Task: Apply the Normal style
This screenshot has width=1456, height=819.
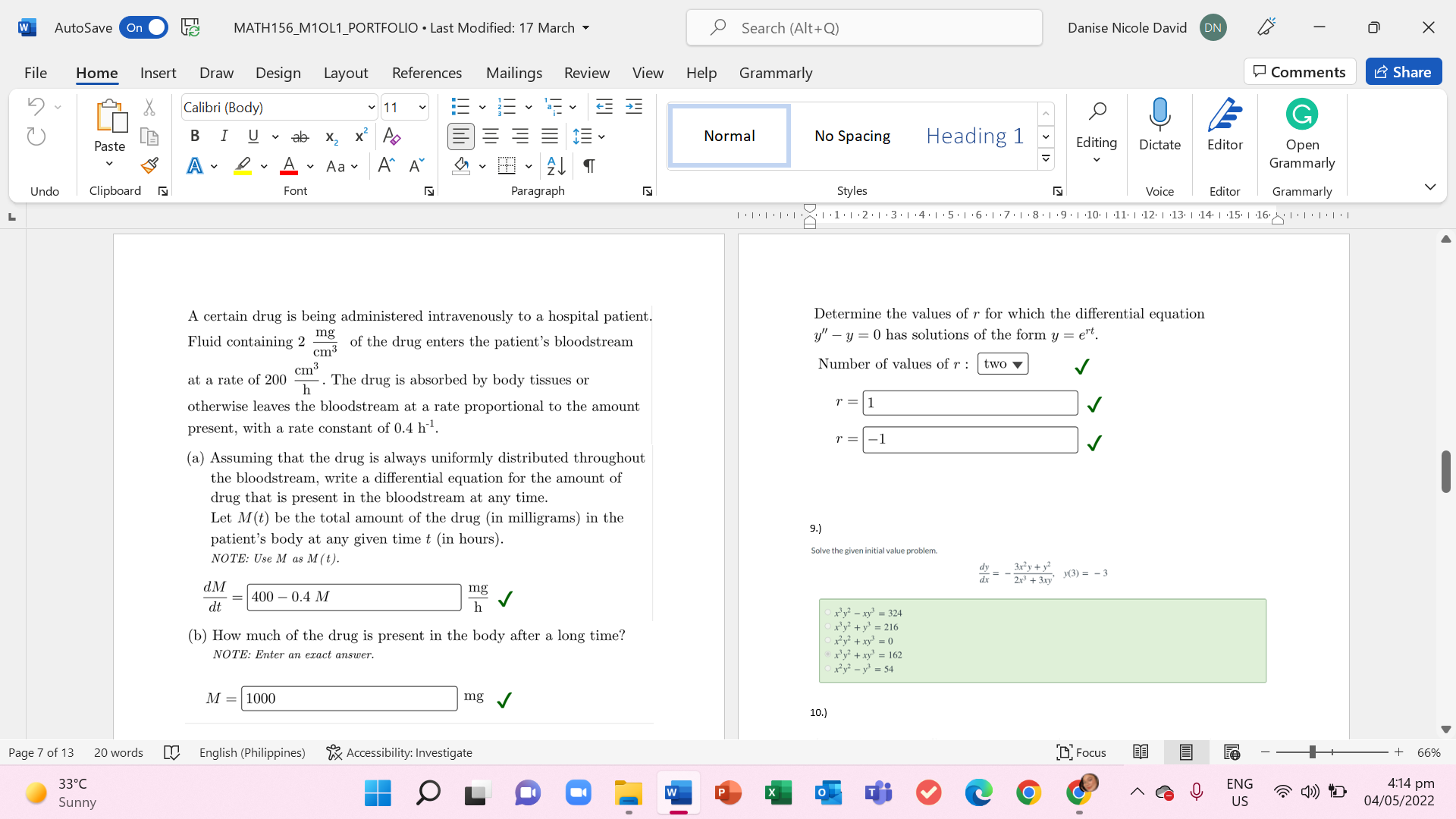Action: coord(730,136)
